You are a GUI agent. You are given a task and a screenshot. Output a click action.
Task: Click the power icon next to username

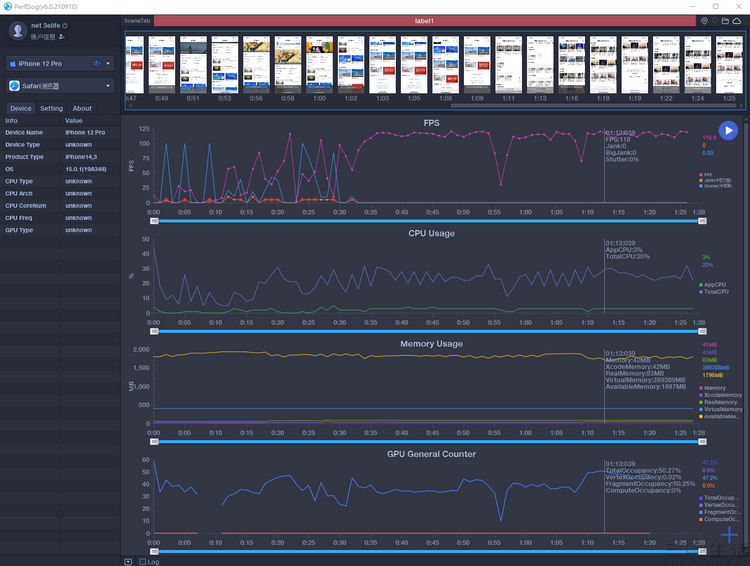65,25
